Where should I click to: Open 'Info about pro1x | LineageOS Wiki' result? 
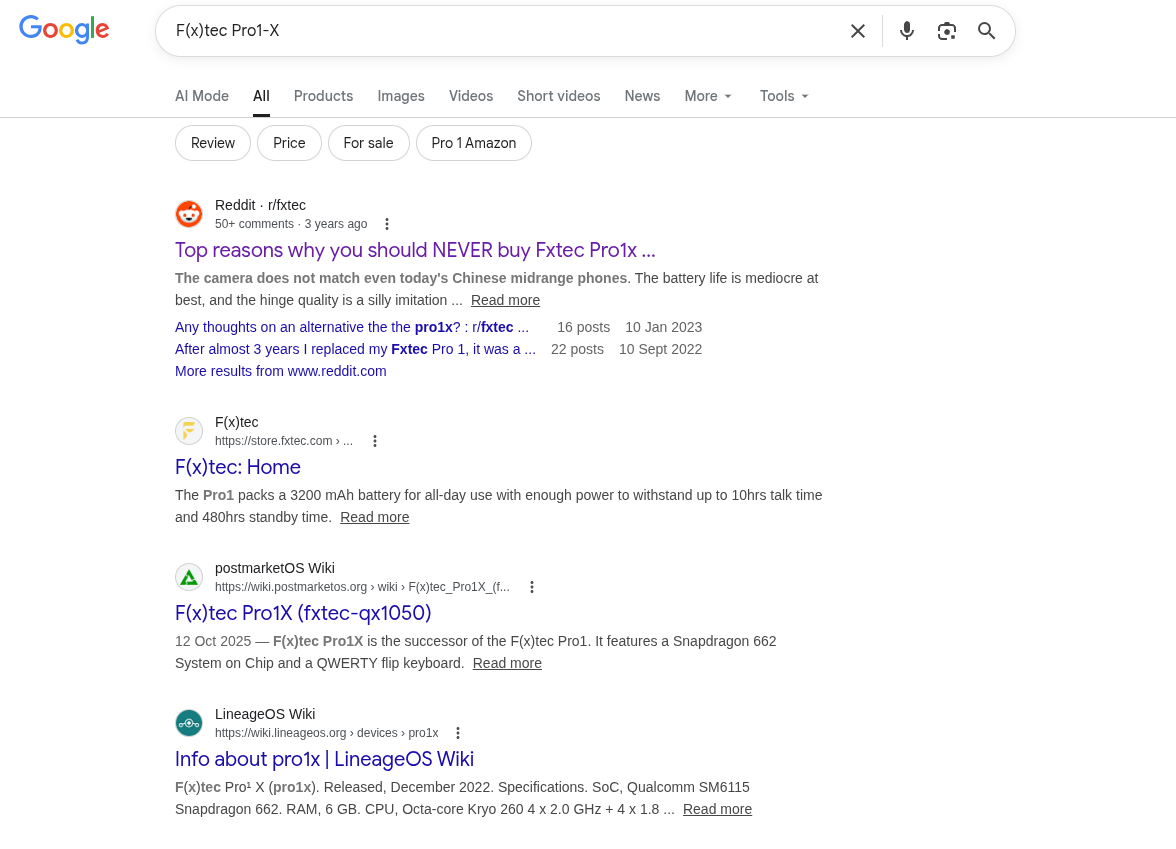coord(324,760)
